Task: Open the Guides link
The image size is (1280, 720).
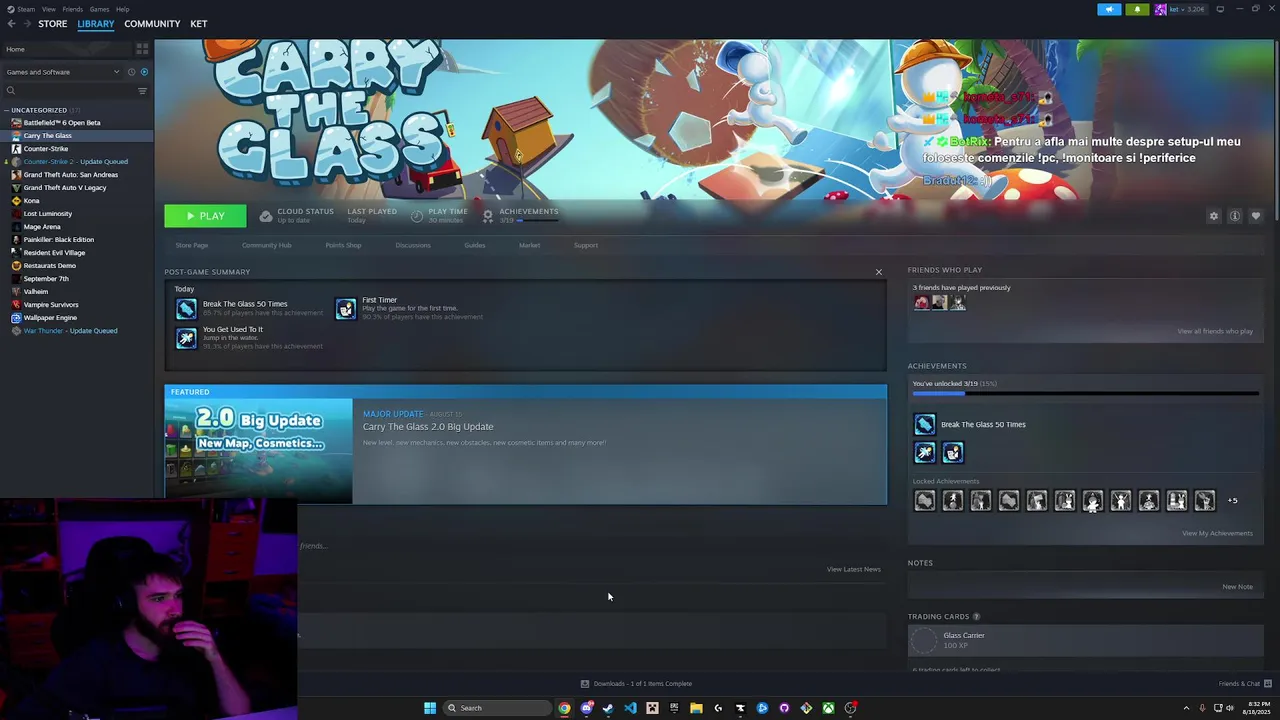Action: (x=475, y=245)
